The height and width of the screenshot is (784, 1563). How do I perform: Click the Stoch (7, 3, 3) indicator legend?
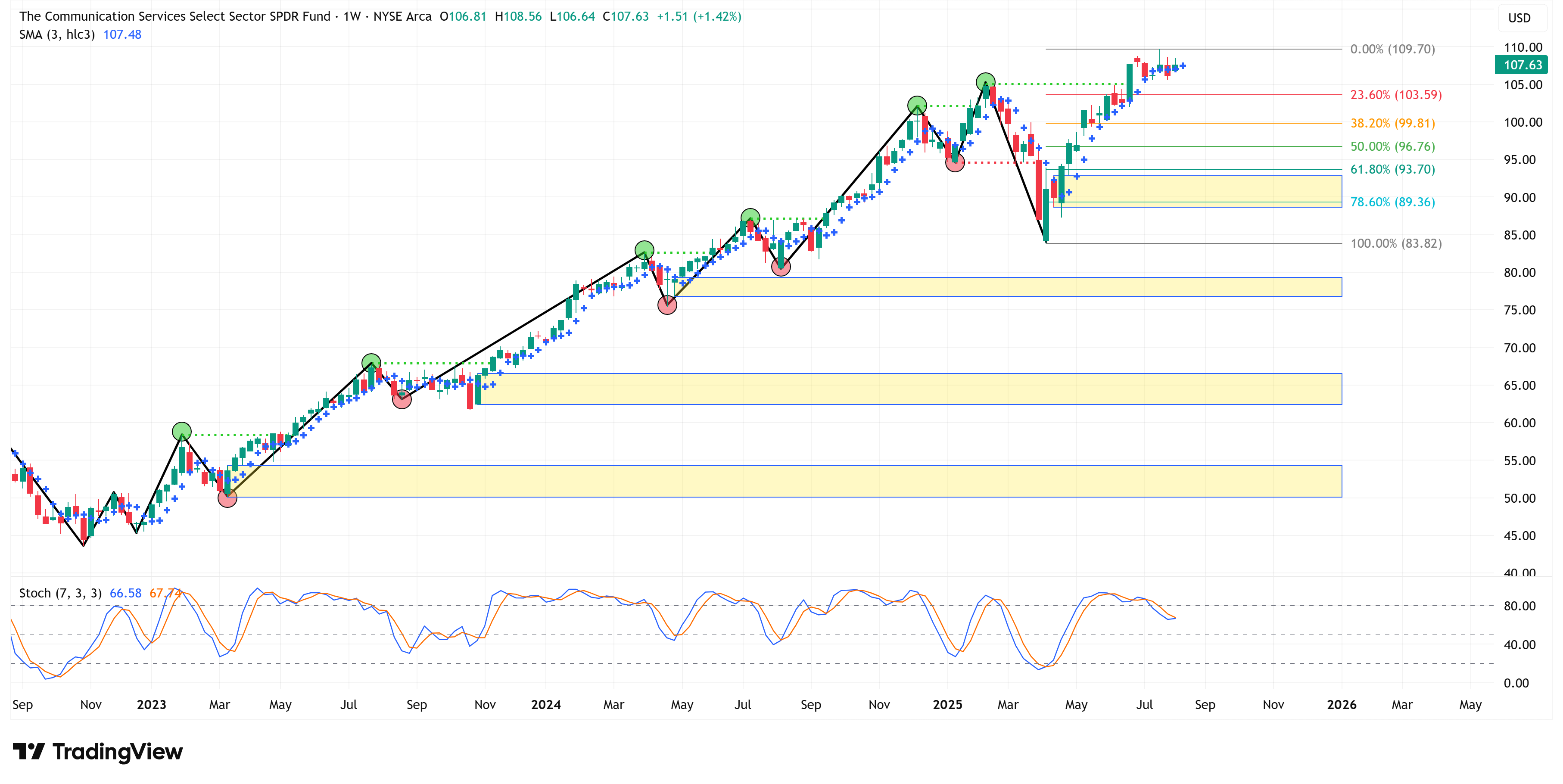(60, 593)
